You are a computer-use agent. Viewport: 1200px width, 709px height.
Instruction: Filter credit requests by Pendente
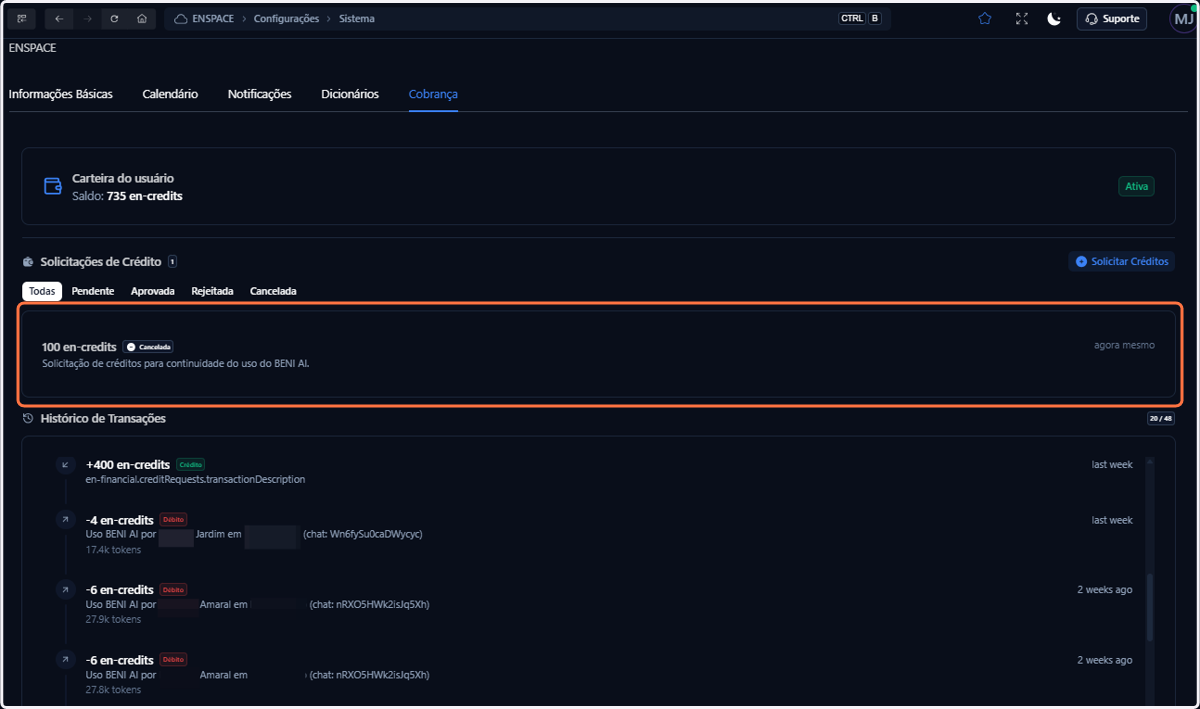93,291
